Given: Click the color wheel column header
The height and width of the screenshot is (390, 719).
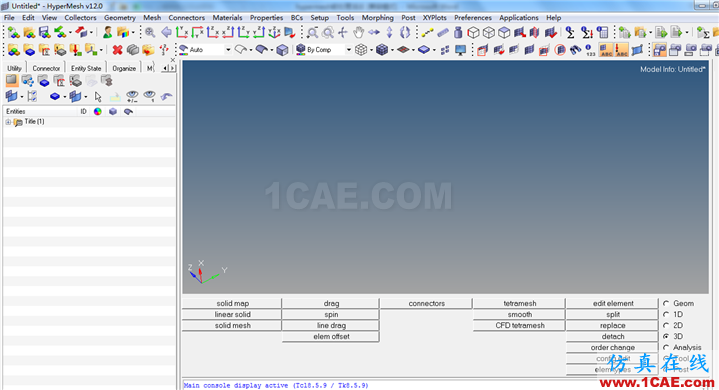Looking at the screenshot, I should click(x=98, y=111).
